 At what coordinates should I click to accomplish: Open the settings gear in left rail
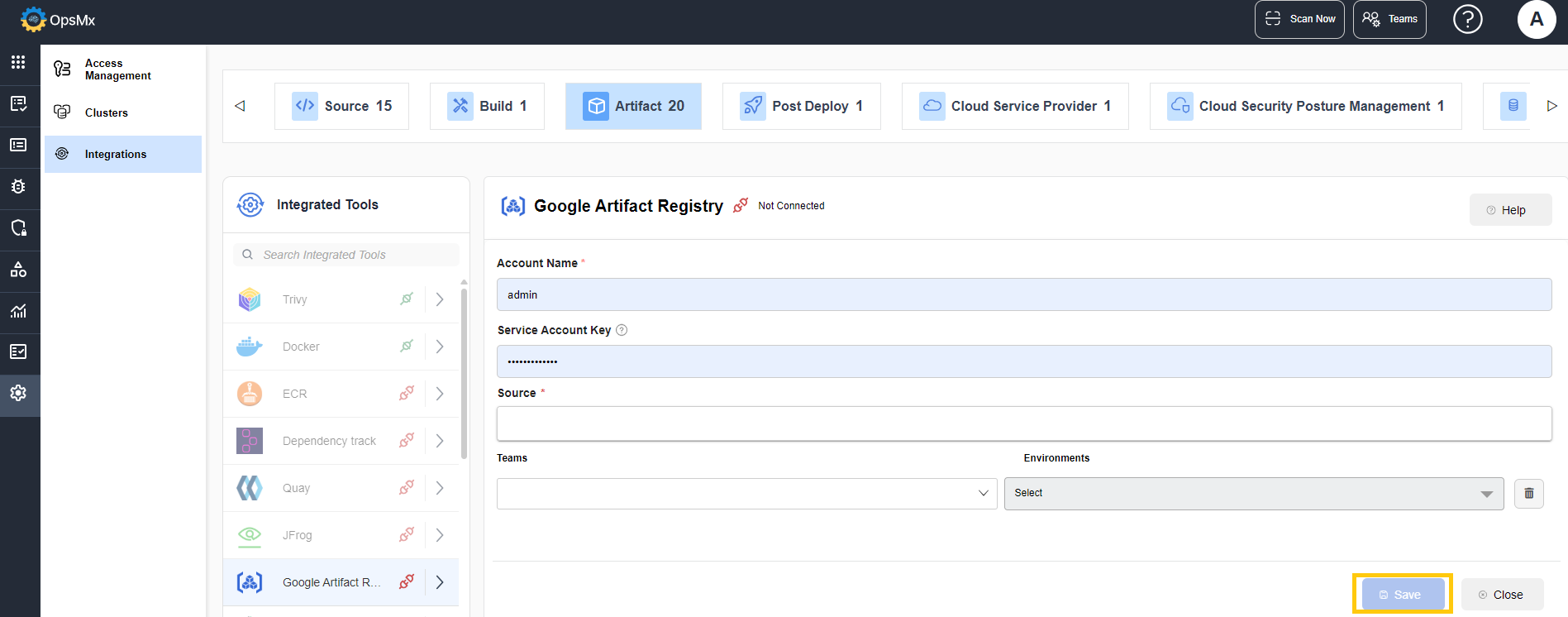[x=18, y=393]
